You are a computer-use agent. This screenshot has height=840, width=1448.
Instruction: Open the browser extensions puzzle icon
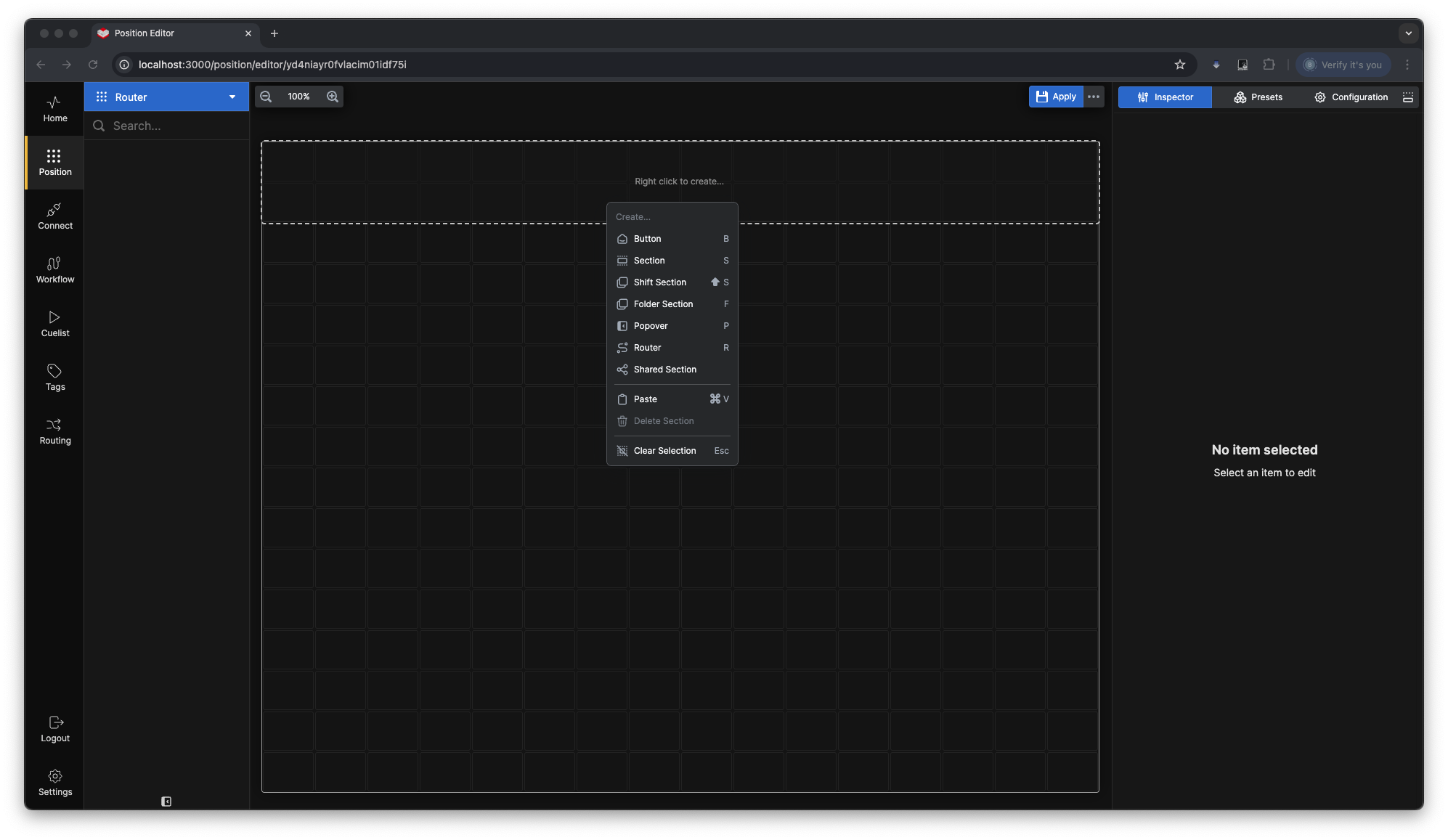1269,65
